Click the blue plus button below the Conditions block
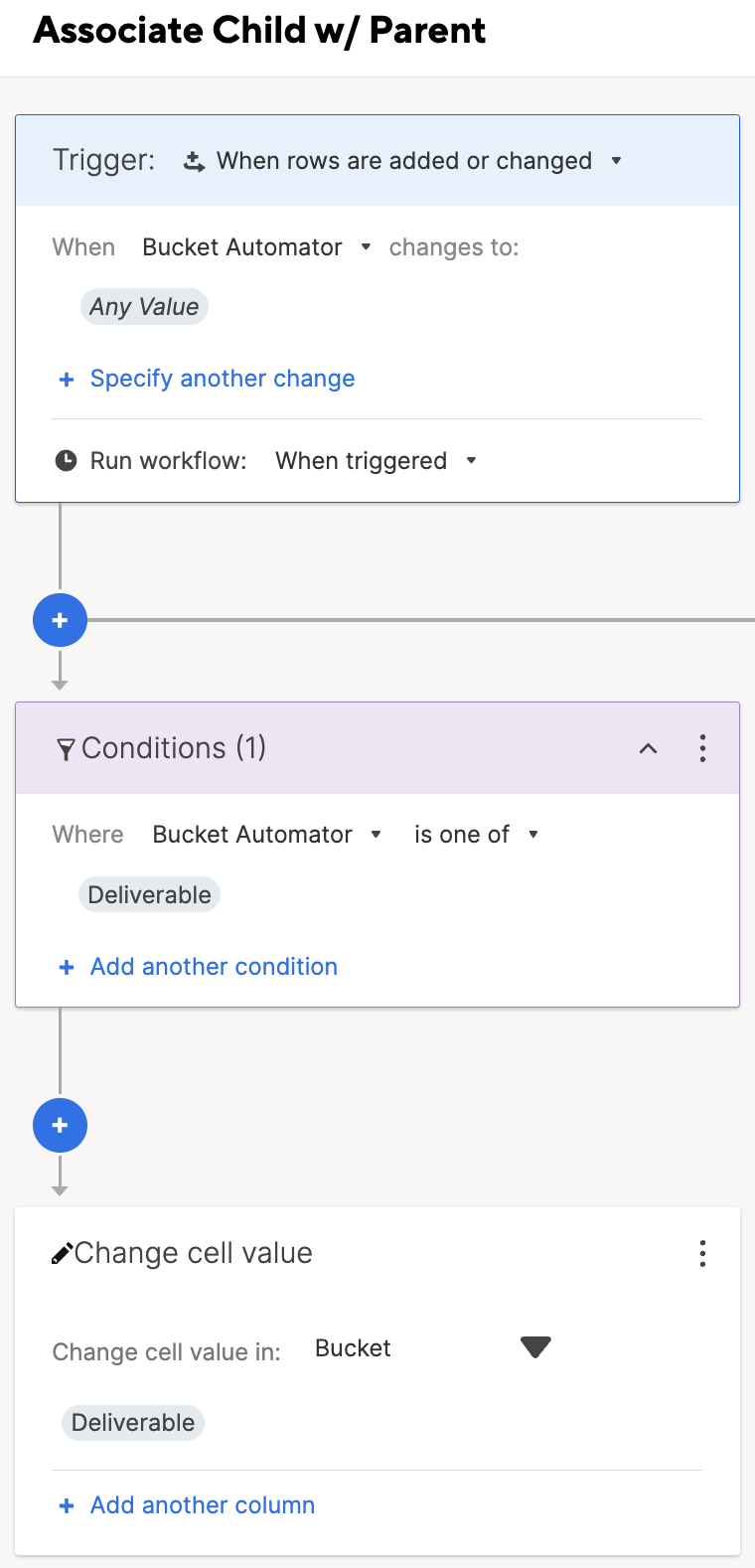755x1568 pixels. point(60,1125)
